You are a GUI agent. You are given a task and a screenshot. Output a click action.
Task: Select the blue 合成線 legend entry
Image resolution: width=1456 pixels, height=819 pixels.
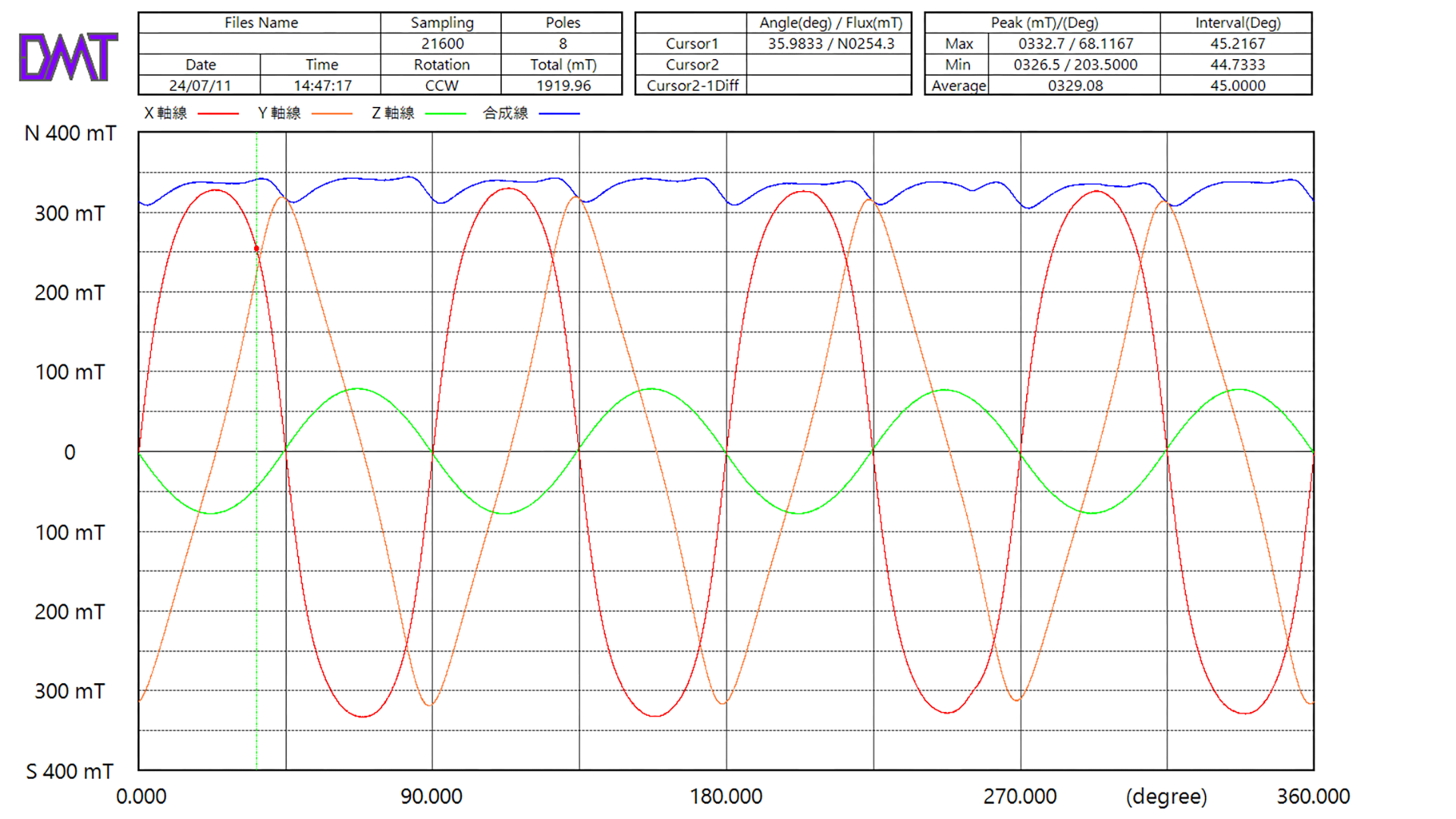coord(559,114)
